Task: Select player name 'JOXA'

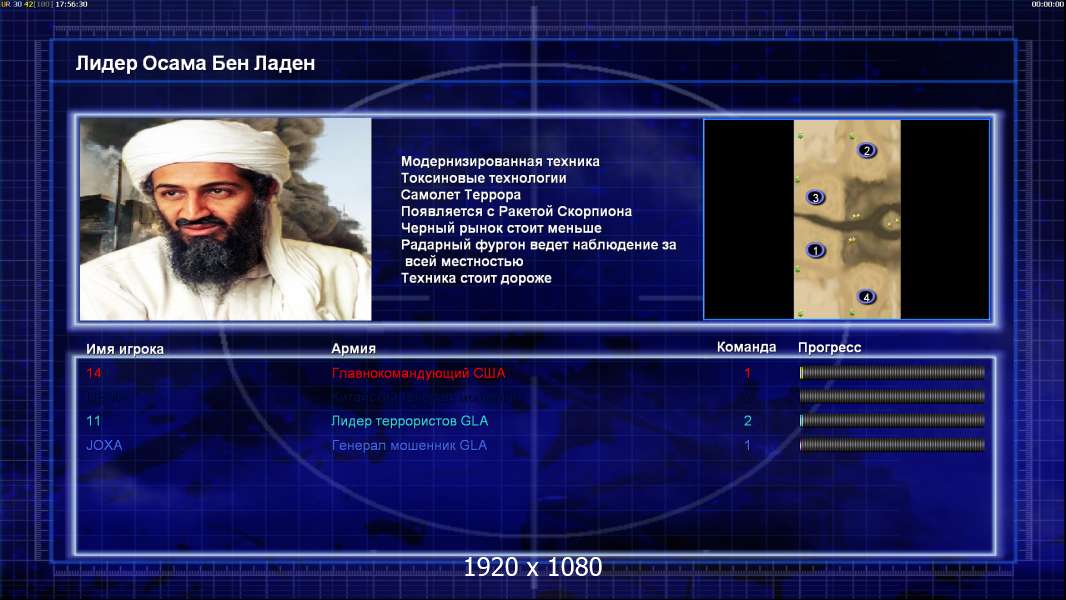Action: [x=104, y=445]
